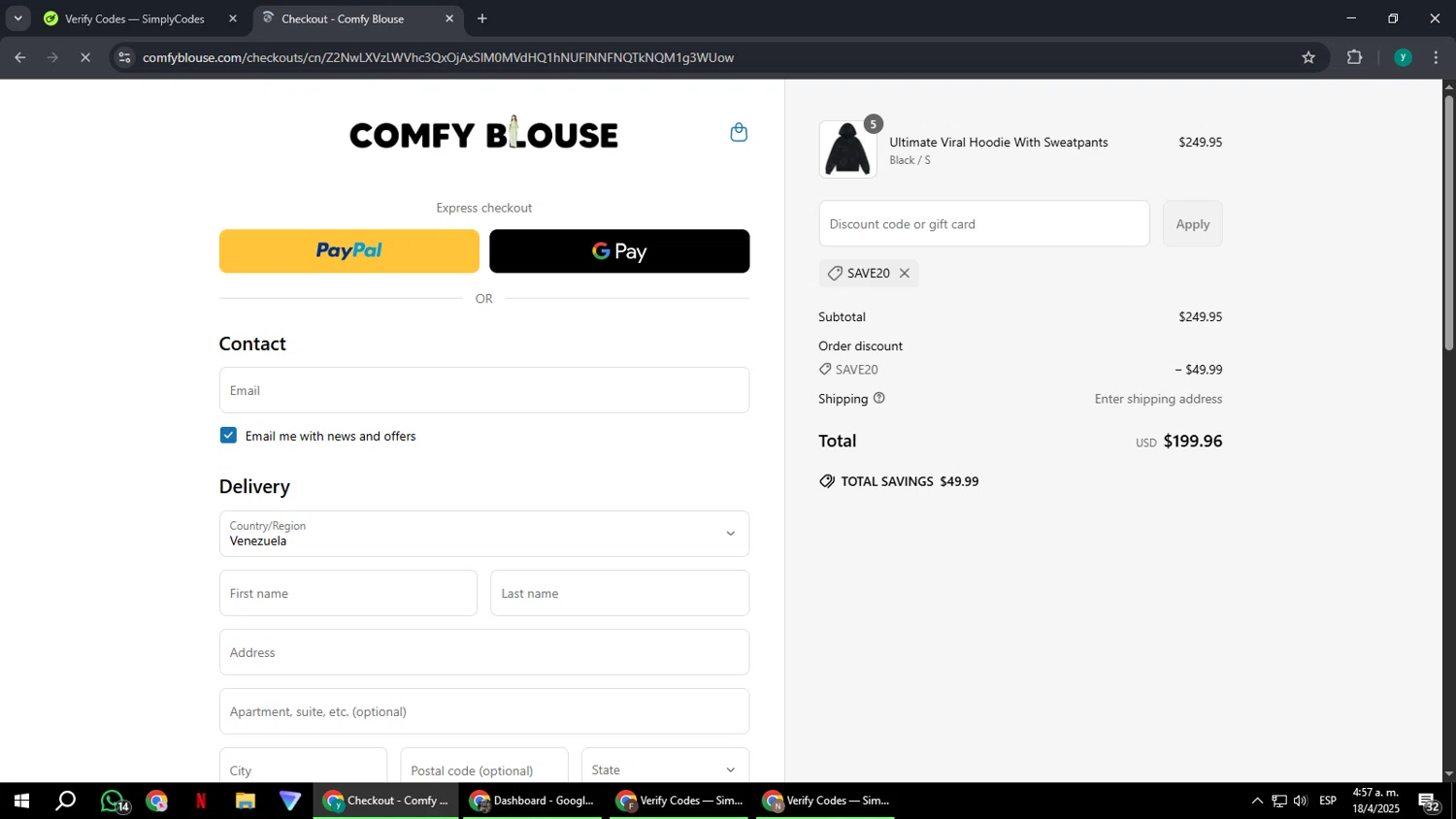1456x819 pixels.
Task: Switch to Verify Codes — SimplyCodes tab
Action: pos(134,18)
